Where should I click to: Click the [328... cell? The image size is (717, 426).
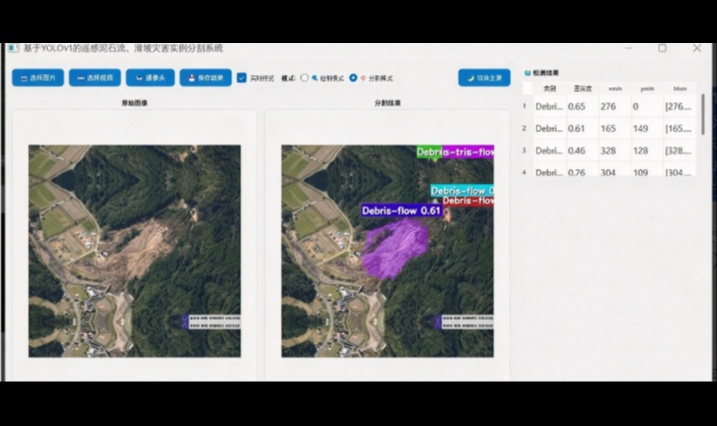(x=680, y=150)
